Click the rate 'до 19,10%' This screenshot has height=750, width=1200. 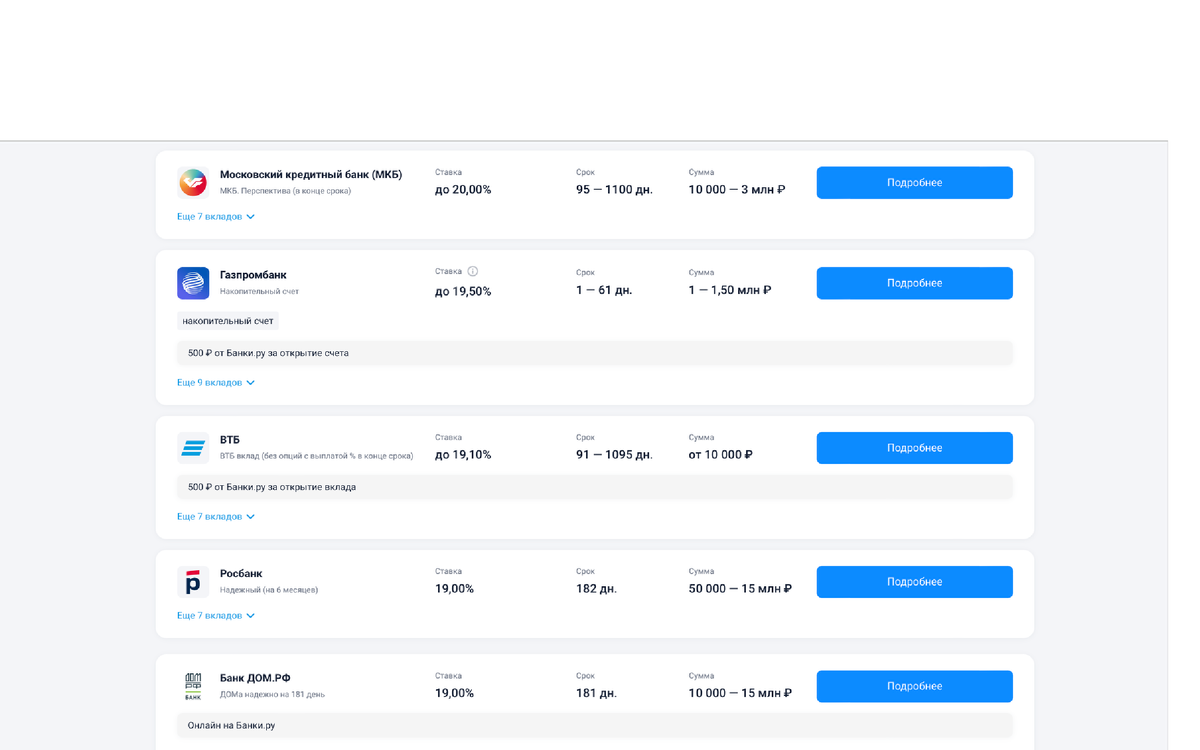point(463,455)
